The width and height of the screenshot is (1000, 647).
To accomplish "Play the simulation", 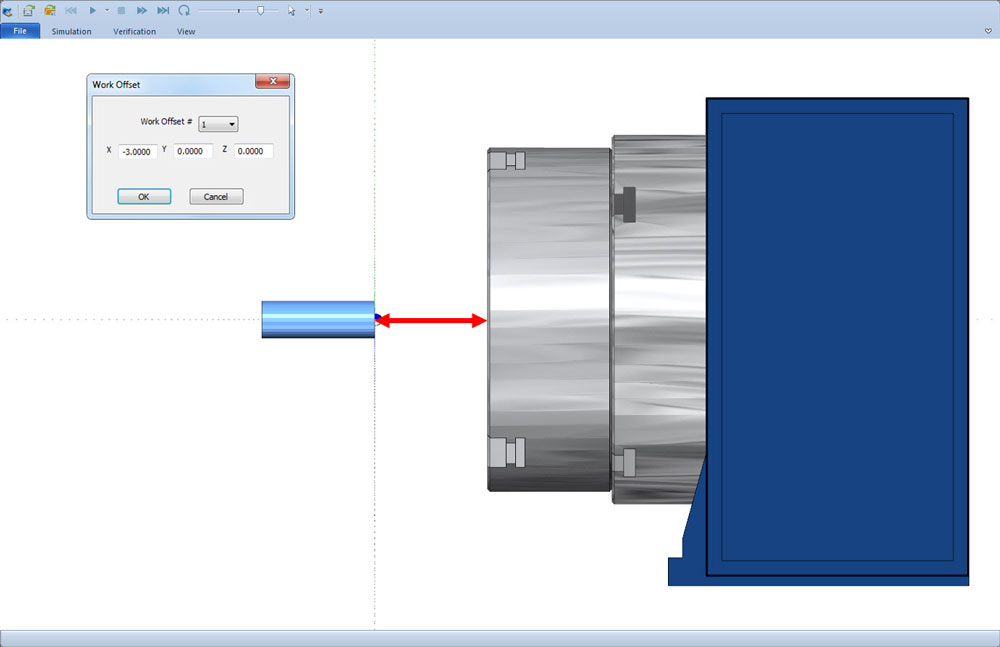I will pos(92,11).
